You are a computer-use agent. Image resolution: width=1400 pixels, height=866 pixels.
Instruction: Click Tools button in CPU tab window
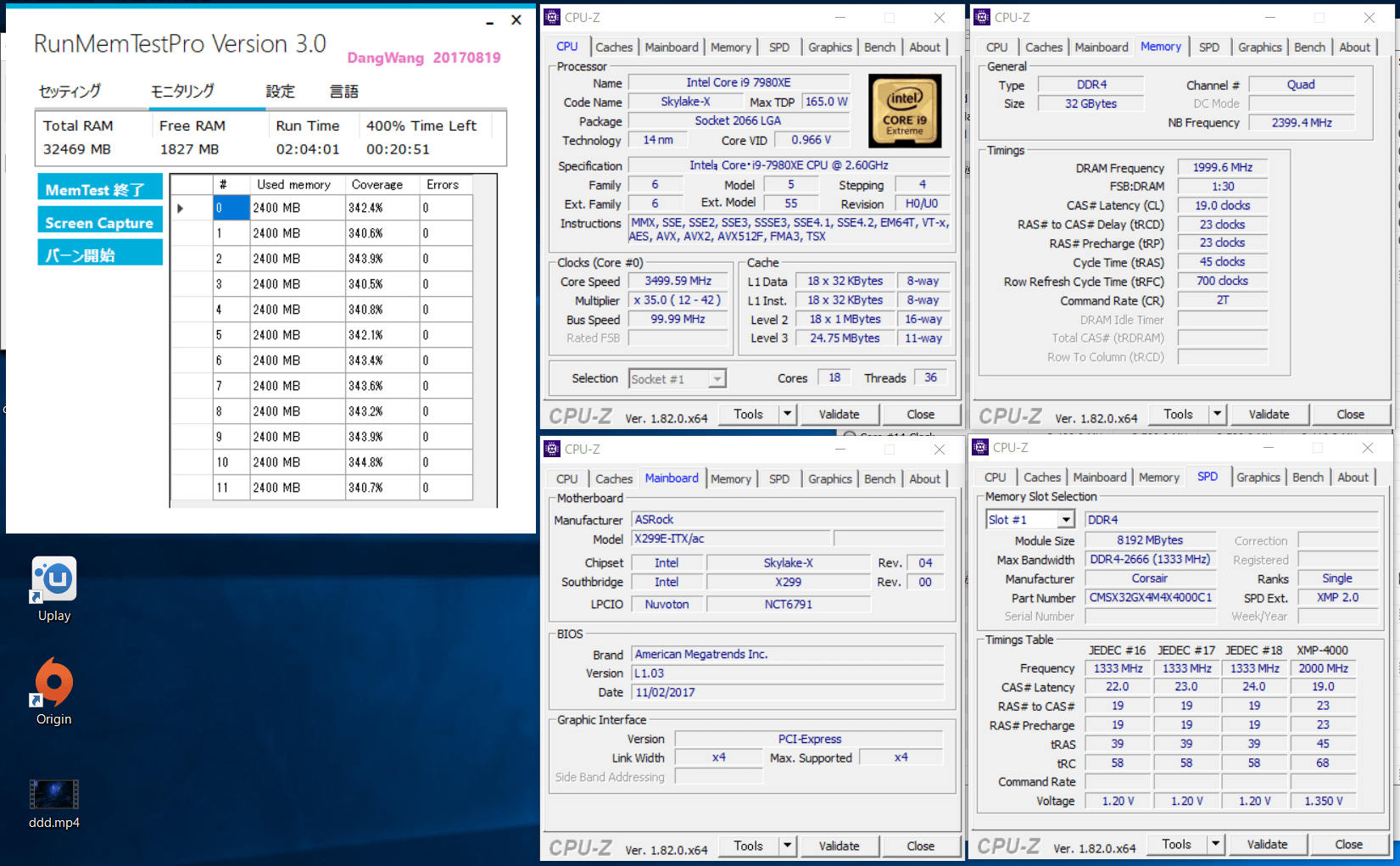coord(749,414)
